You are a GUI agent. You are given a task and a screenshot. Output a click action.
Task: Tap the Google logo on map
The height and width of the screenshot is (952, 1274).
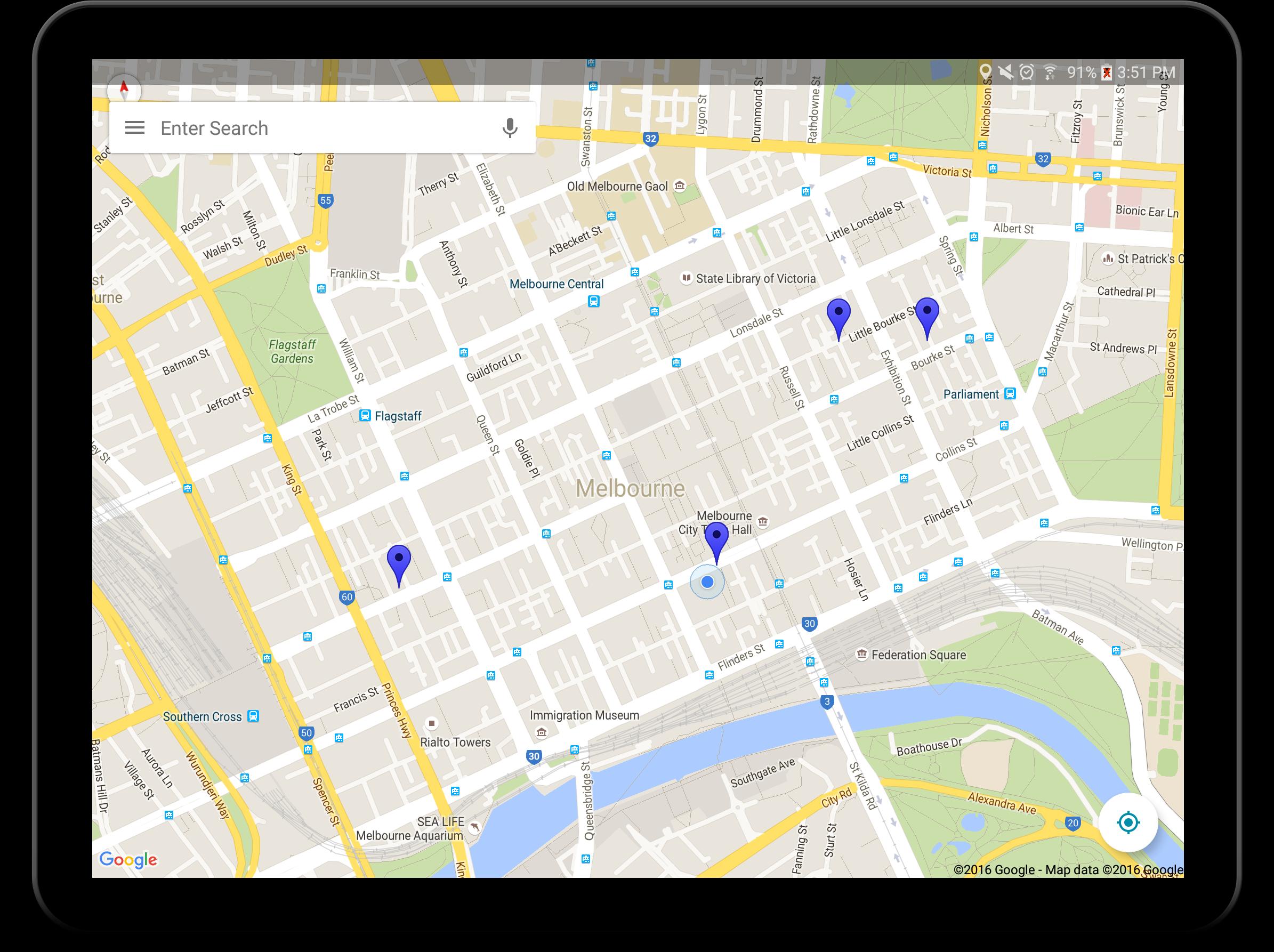click(128, 860)
